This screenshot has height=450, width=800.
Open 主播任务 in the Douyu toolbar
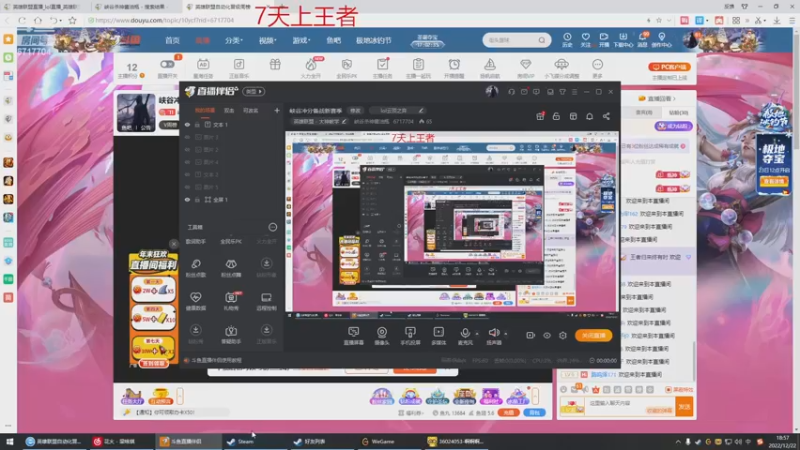[382, 65]
